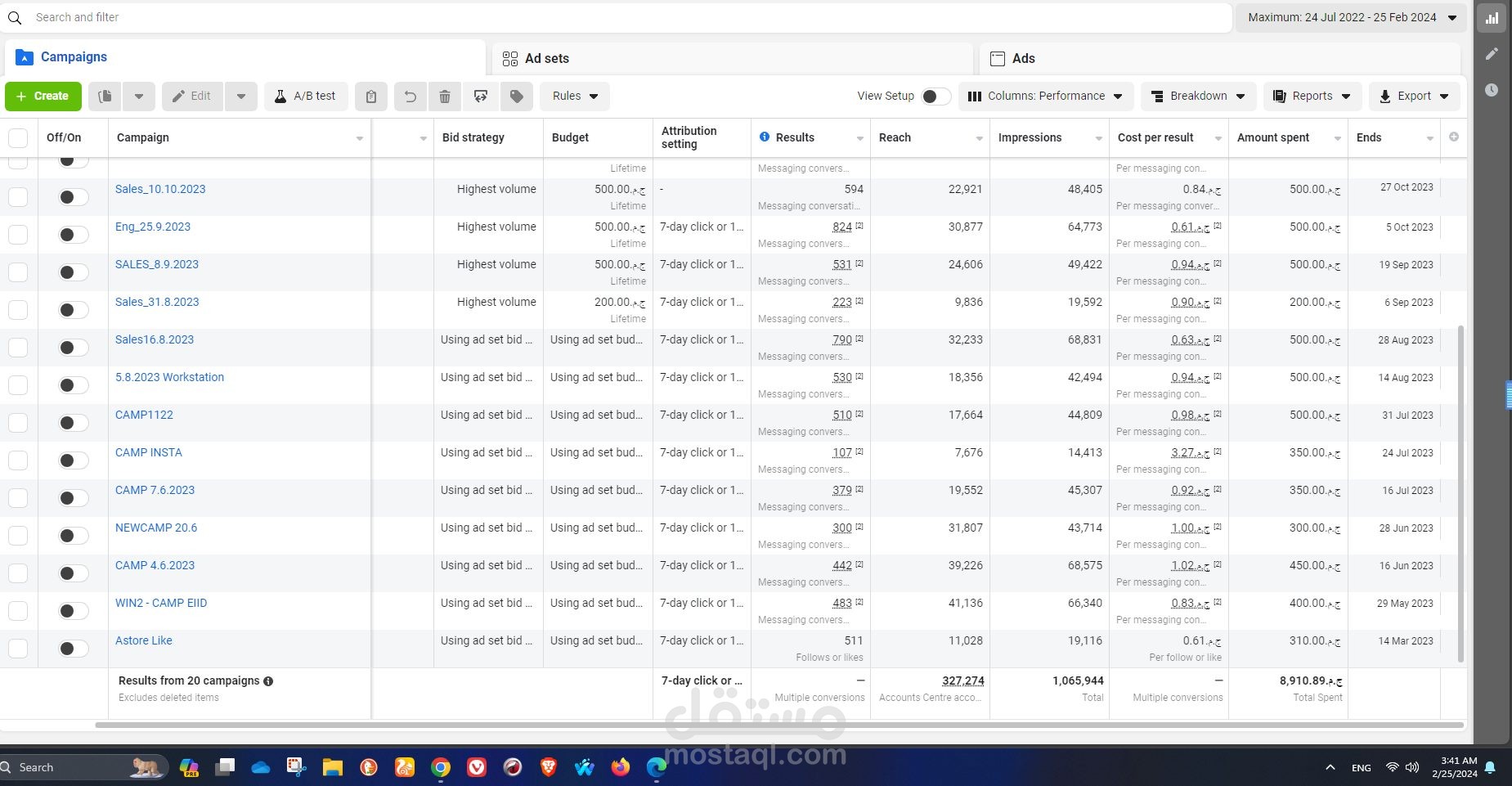This screenshot has width=1512, height=786.
Task: Click the Edit button
Action: pos(192,97)
